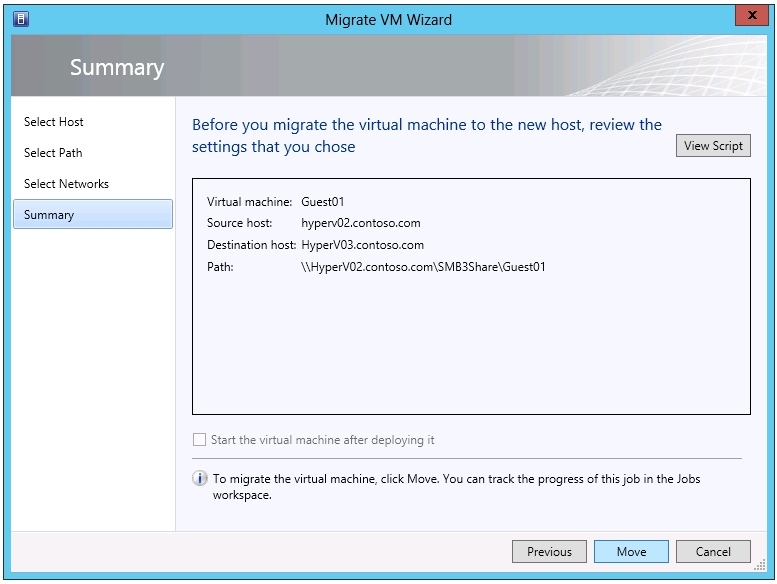777x584 pixels.
Task: Open the Select Path step
Action: tap(53, 153)
